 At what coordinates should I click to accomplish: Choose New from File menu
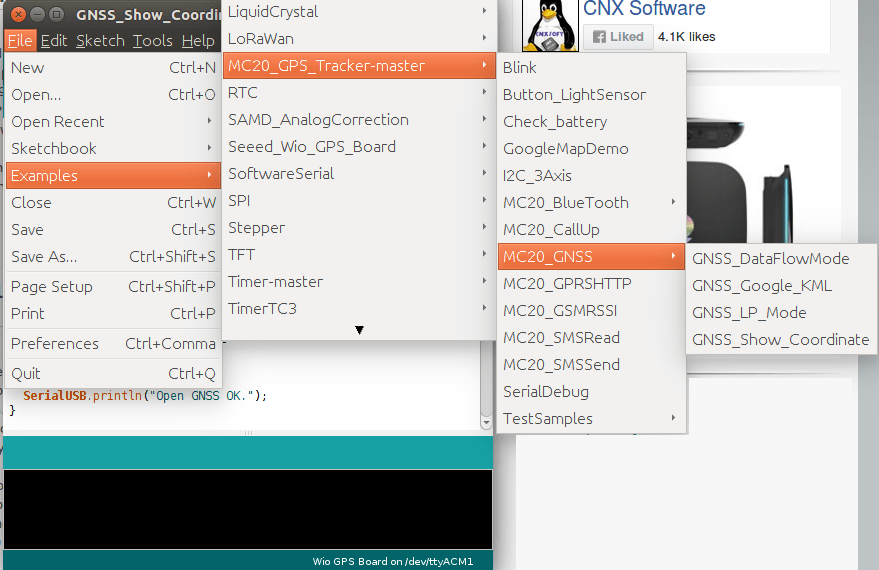[113, 68]
